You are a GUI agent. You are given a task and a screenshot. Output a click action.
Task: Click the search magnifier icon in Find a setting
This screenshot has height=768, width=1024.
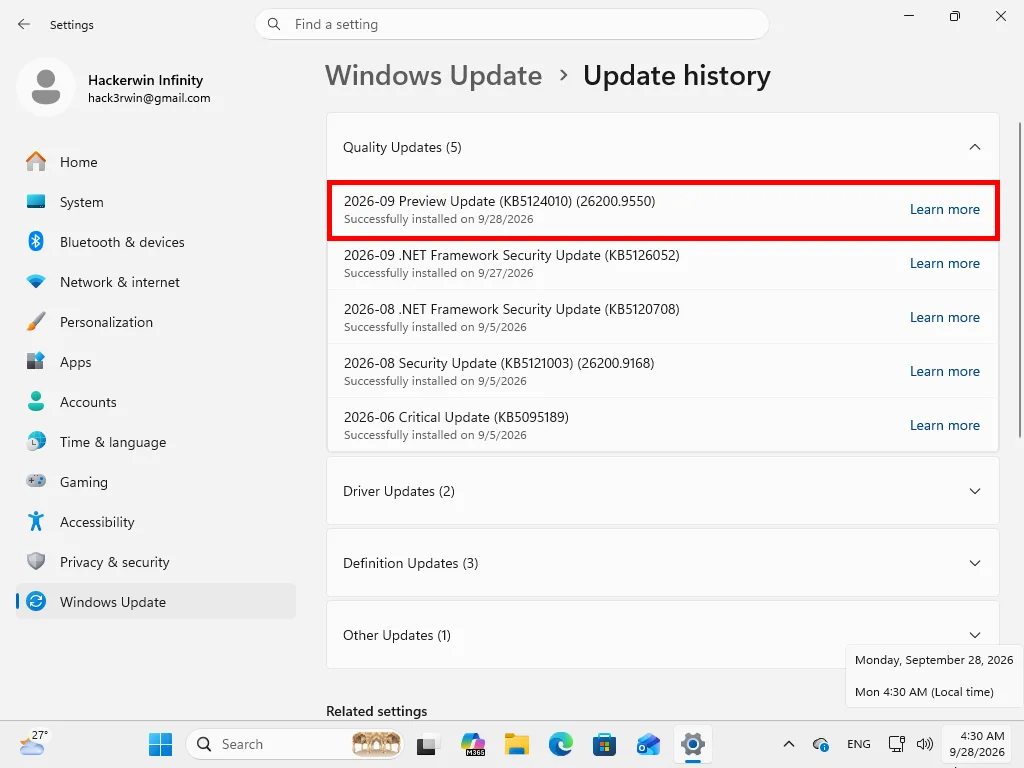click(274, 24)
